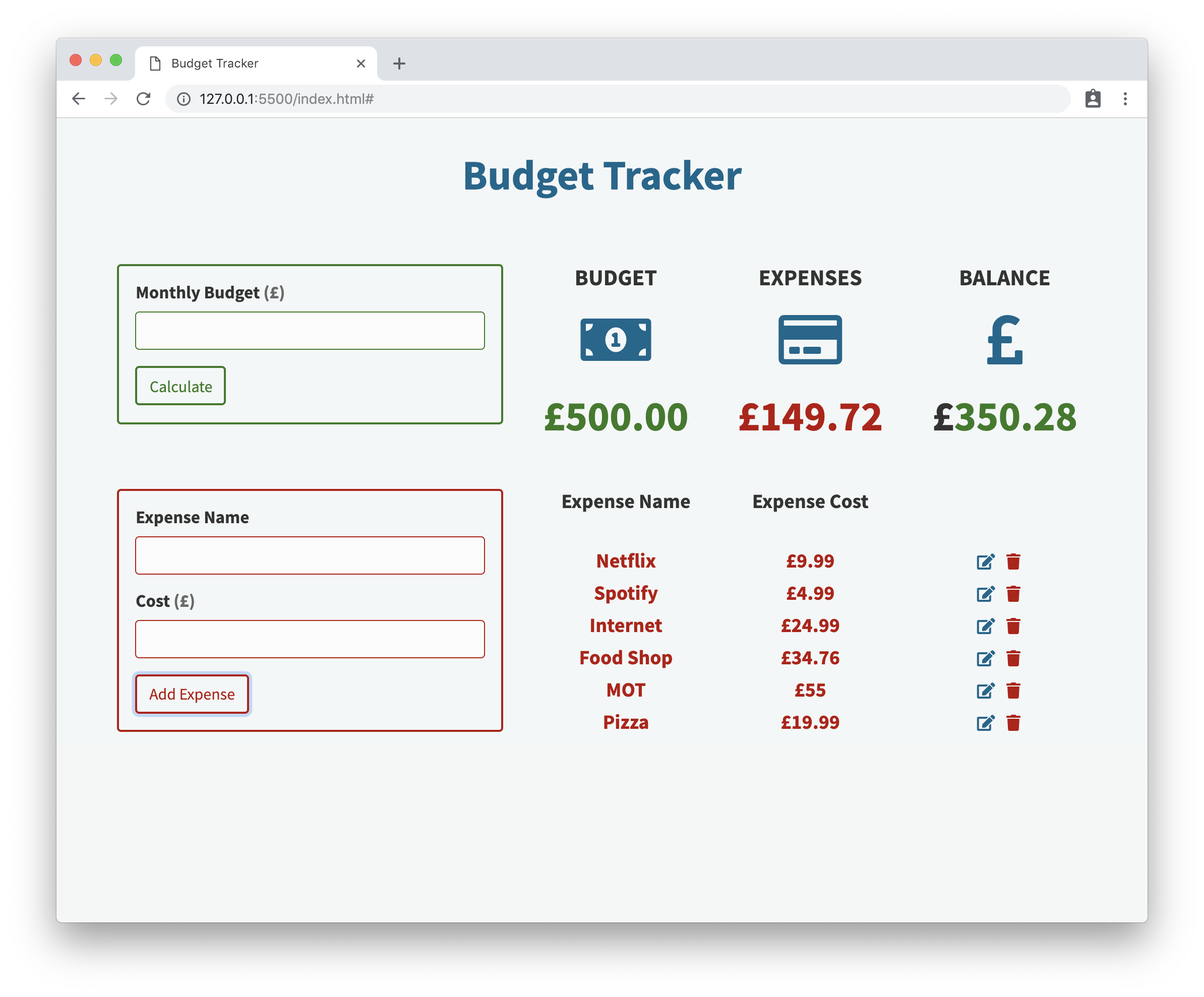Screen dimensions: 1204x997
Task: Delete the Netflix expense
Action: tap(1013, 562)
